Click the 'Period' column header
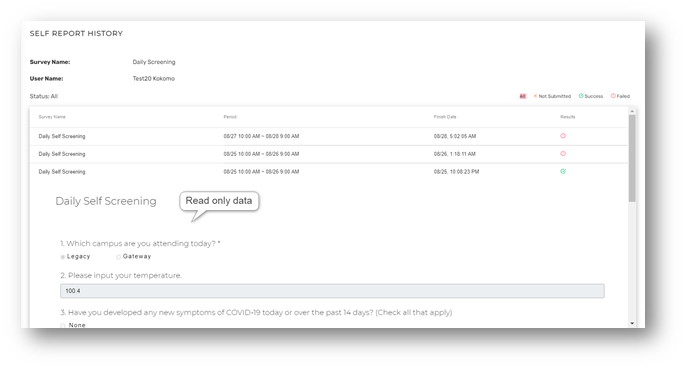Image resolution: width=687 pixels, height=370 pixels. (230, 117)
